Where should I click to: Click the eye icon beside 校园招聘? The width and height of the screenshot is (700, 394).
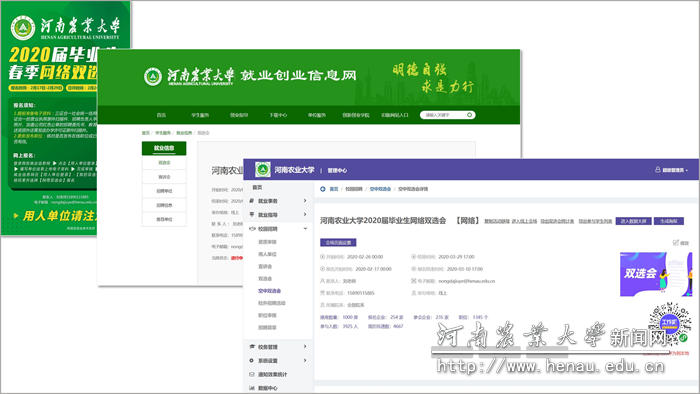[x=252, y=229]
